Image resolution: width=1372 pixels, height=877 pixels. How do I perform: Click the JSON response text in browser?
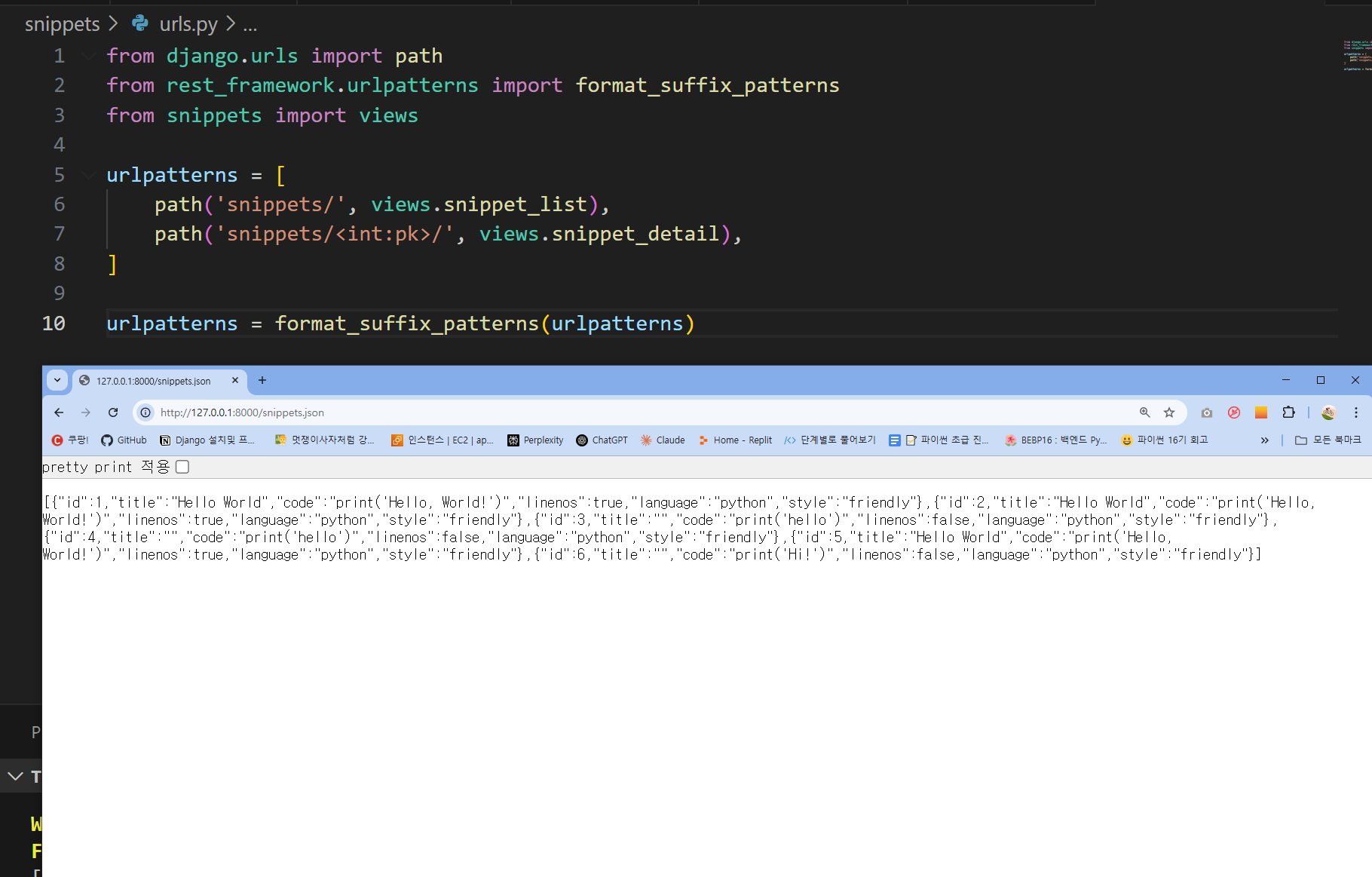(678, 528)
